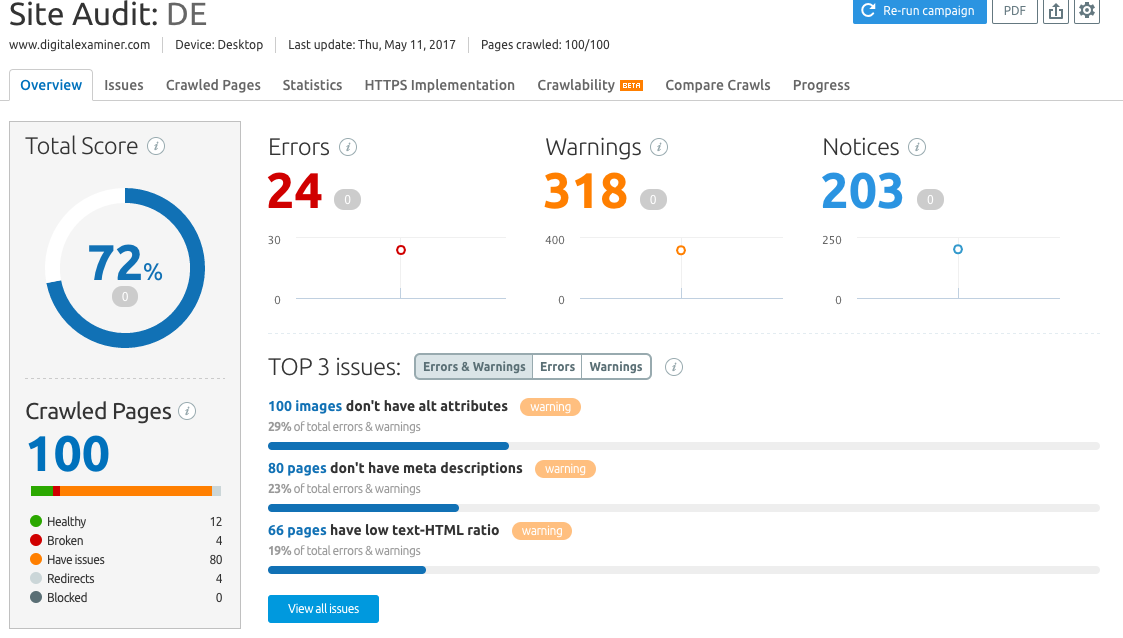Click the View all issues button
1123x638 pixels.
323,608
